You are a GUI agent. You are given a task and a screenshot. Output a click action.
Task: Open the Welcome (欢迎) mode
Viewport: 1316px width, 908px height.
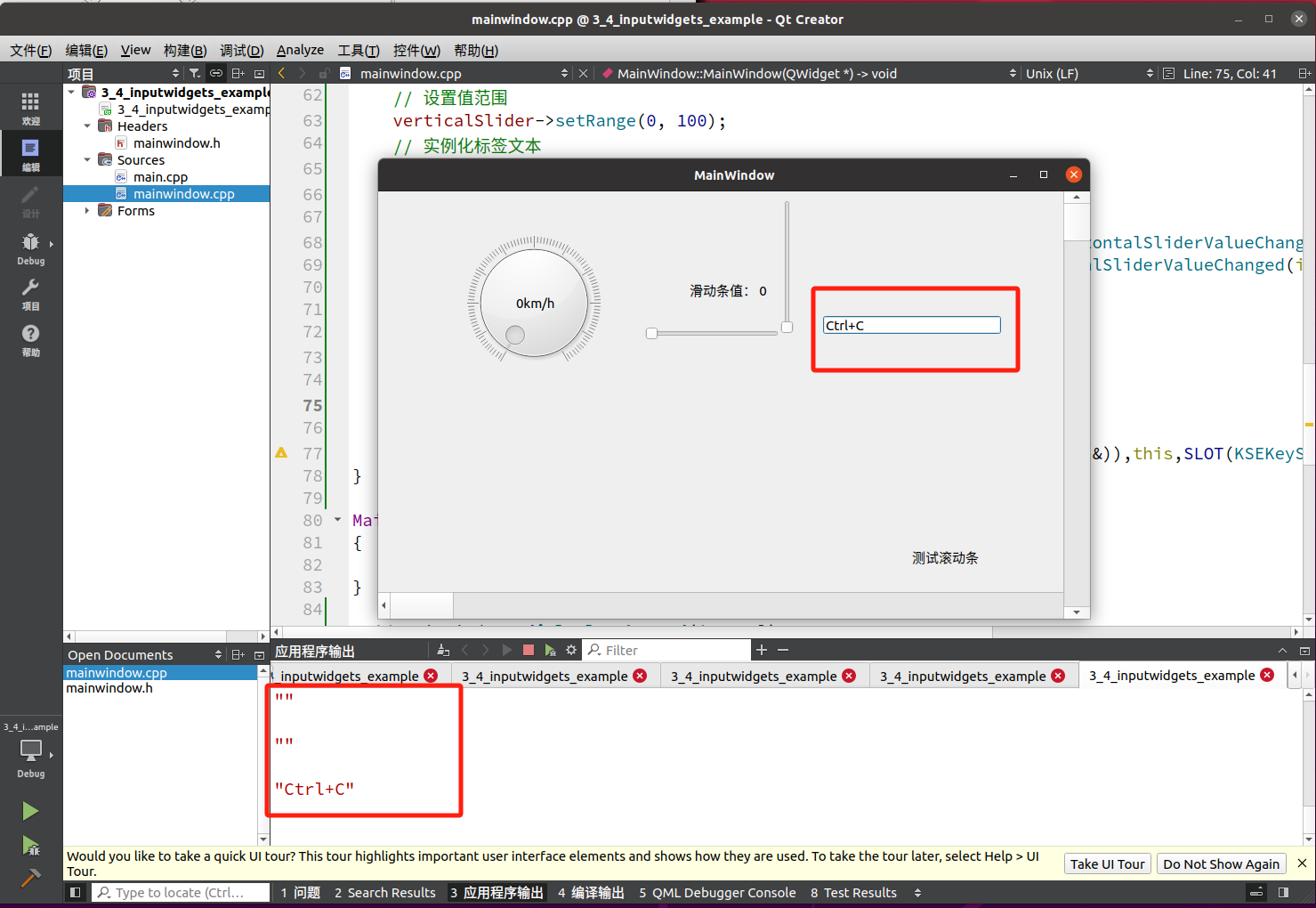(30, 109)
